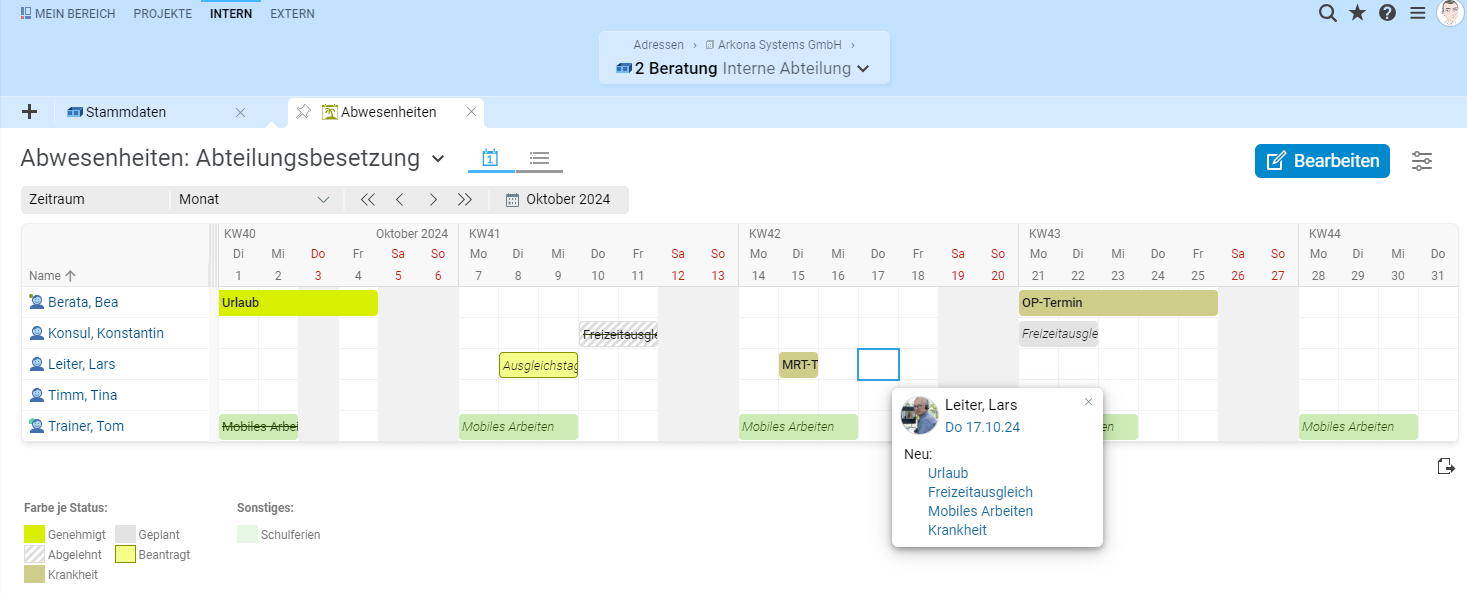Add a new tab with plus icon
The width and height of the screenshot is (1467, 593).
(x=29, y=112)
